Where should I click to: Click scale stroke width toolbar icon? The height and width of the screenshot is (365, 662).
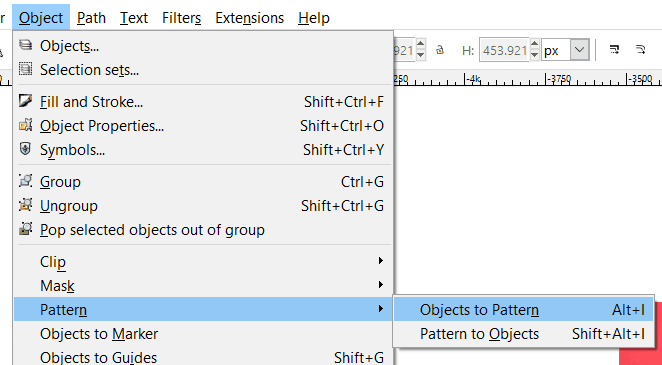pos(614,50)
